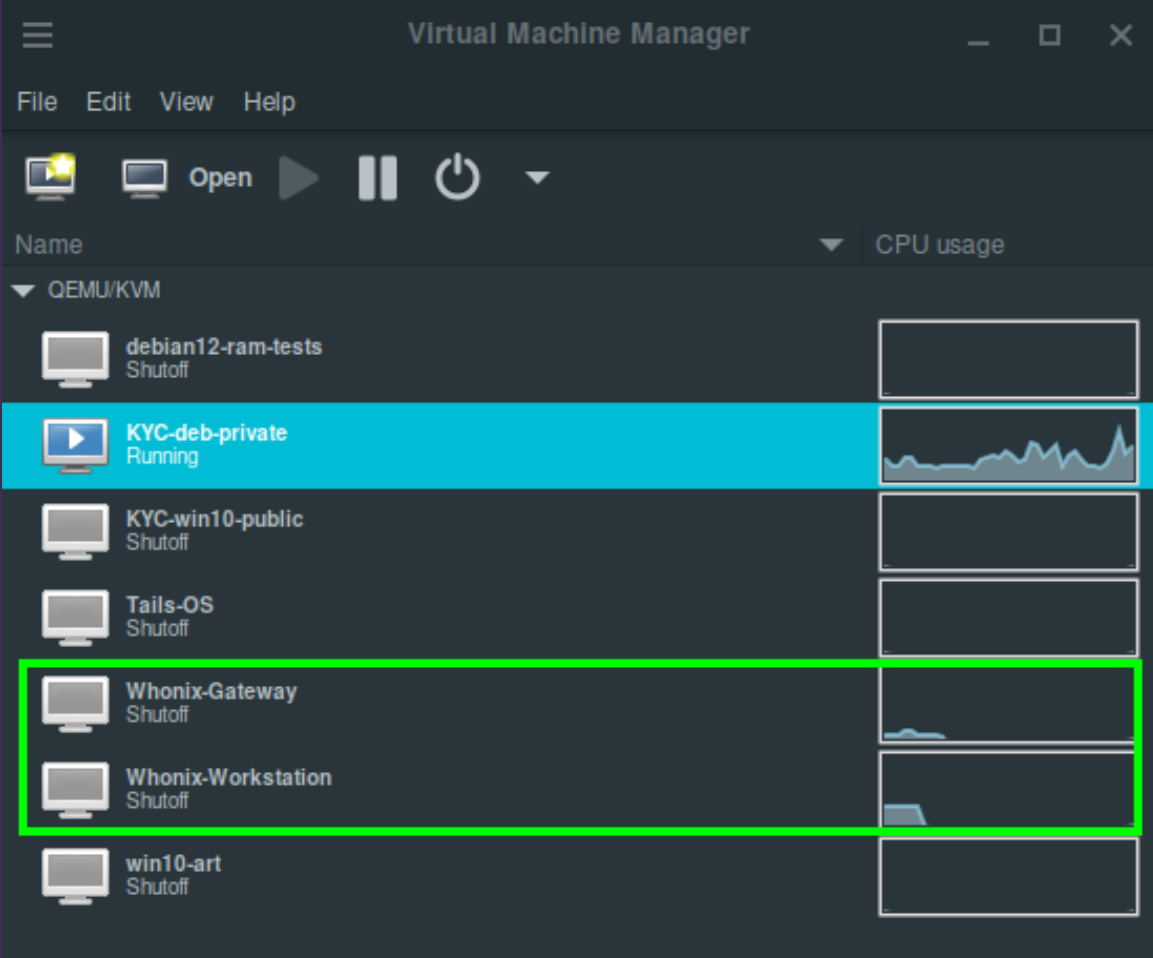Viewport: 1153px width, 958px height.
Task: Select the win10-art virtual machine
Action: pyautogui.click(x=576, y=876)
